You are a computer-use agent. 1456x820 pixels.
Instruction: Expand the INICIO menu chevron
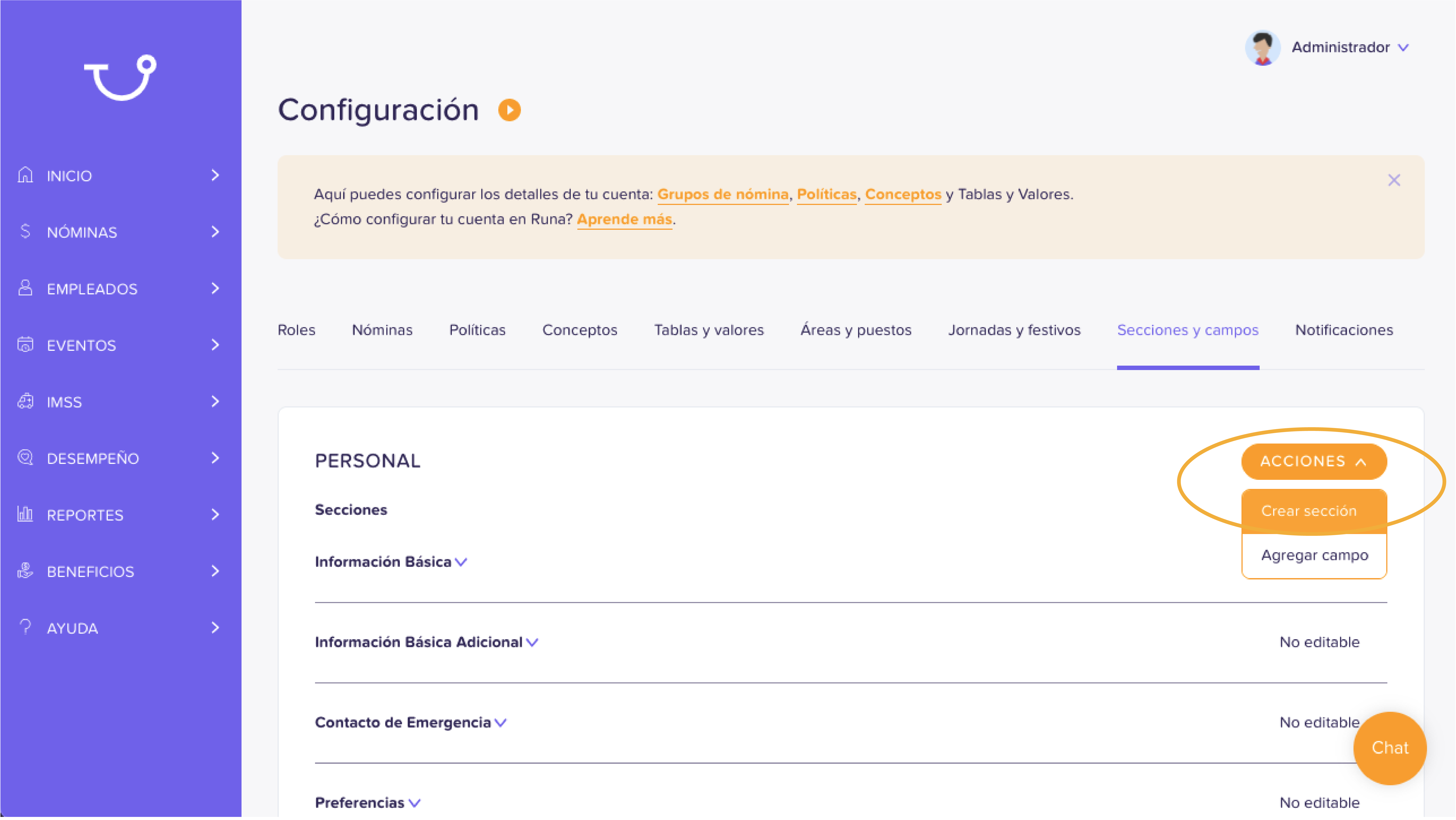tap(215, 175)
